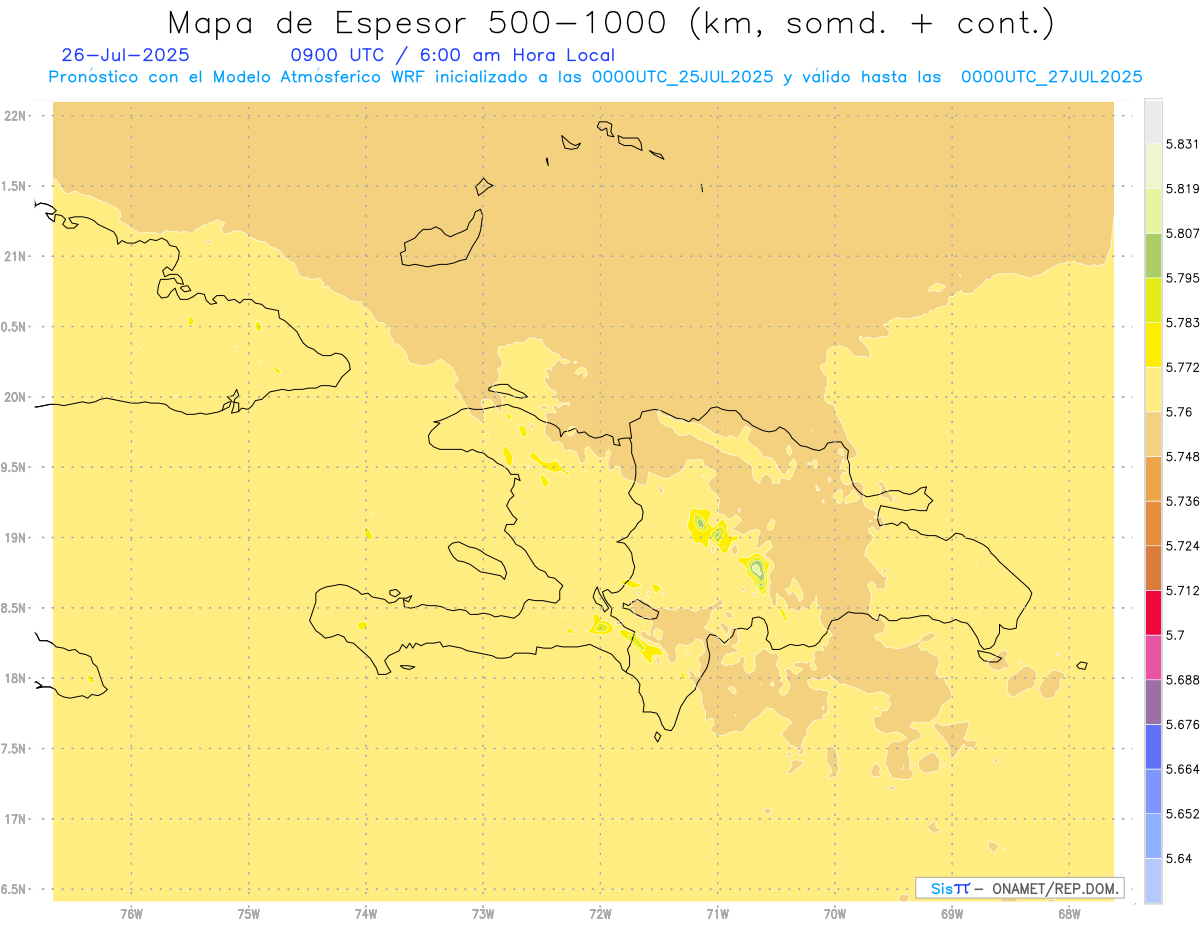The image size is (1200, 927).
Task: Select the 70W longitude label
Action: pyautogui.click(x=835, y=915)
